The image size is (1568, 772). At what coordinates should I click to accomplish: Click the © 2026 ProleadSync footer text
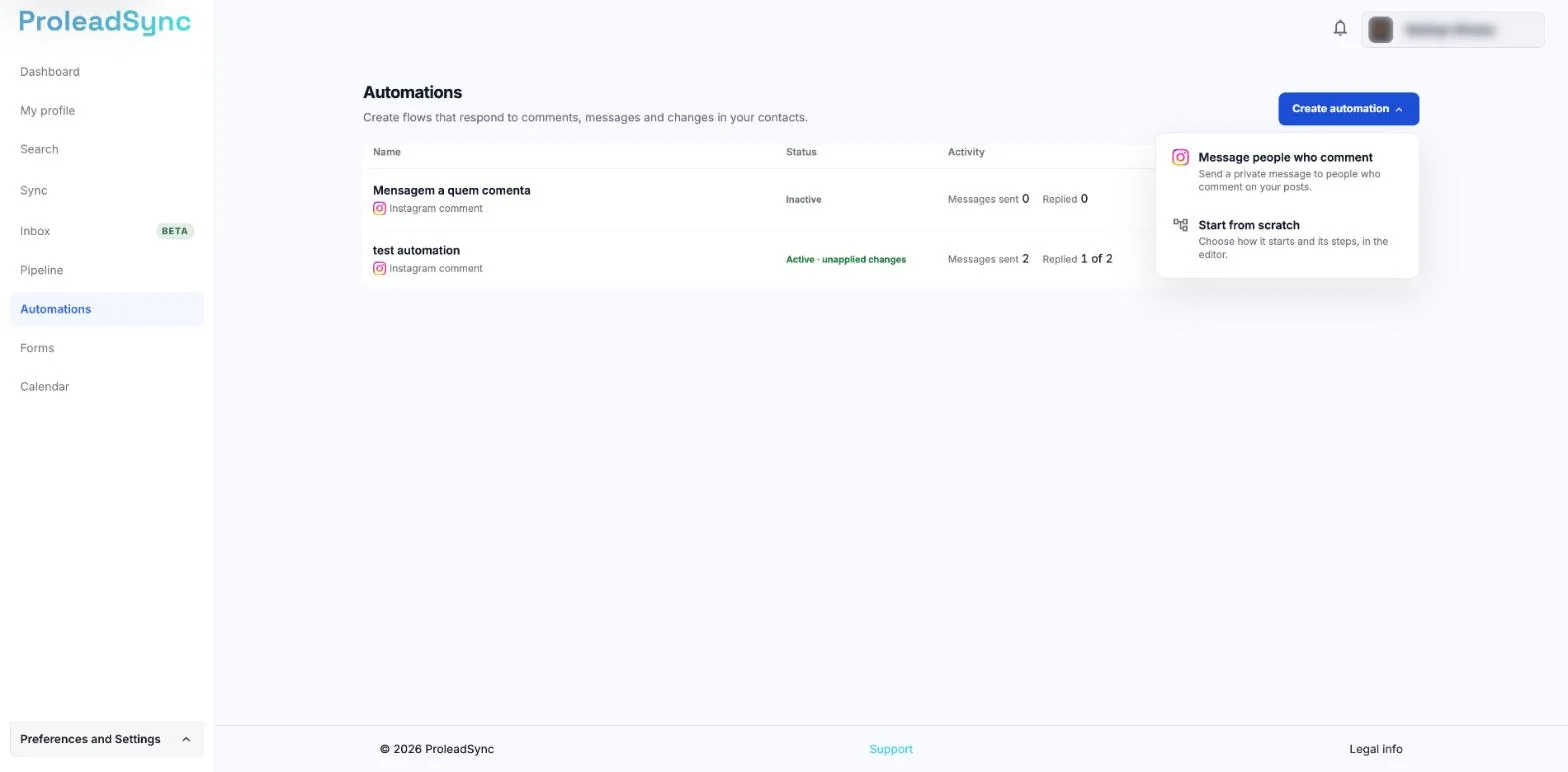(437, 749)
